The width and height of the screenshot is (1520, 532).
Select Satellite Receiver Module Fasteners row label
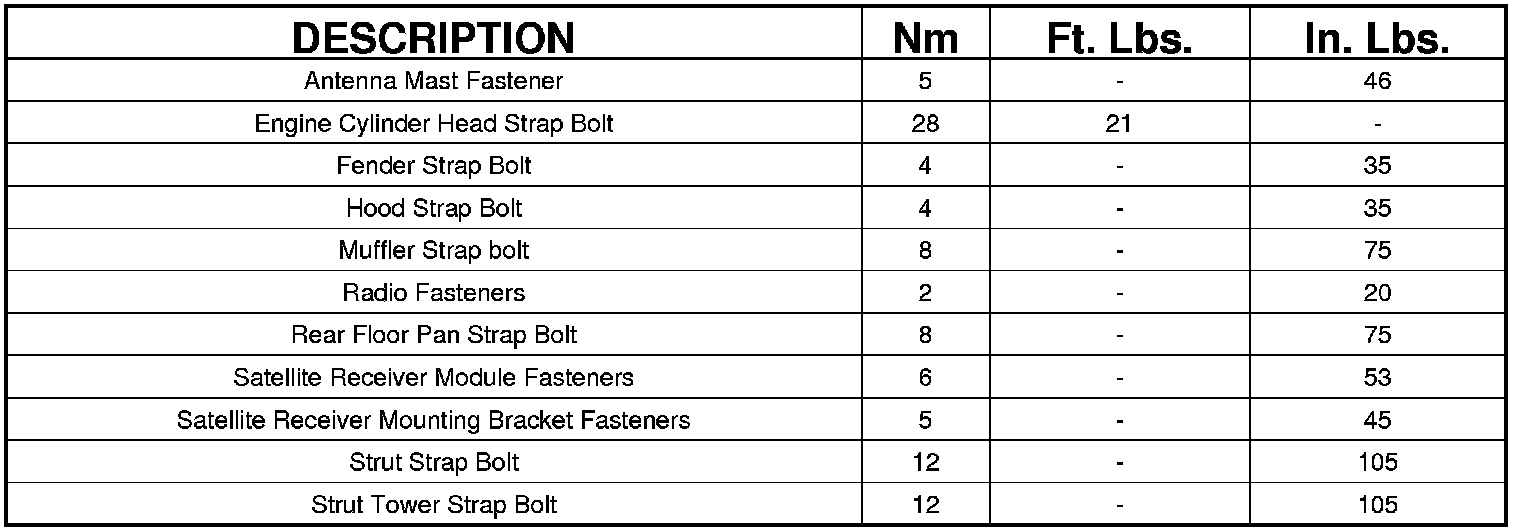pos(433,378)
